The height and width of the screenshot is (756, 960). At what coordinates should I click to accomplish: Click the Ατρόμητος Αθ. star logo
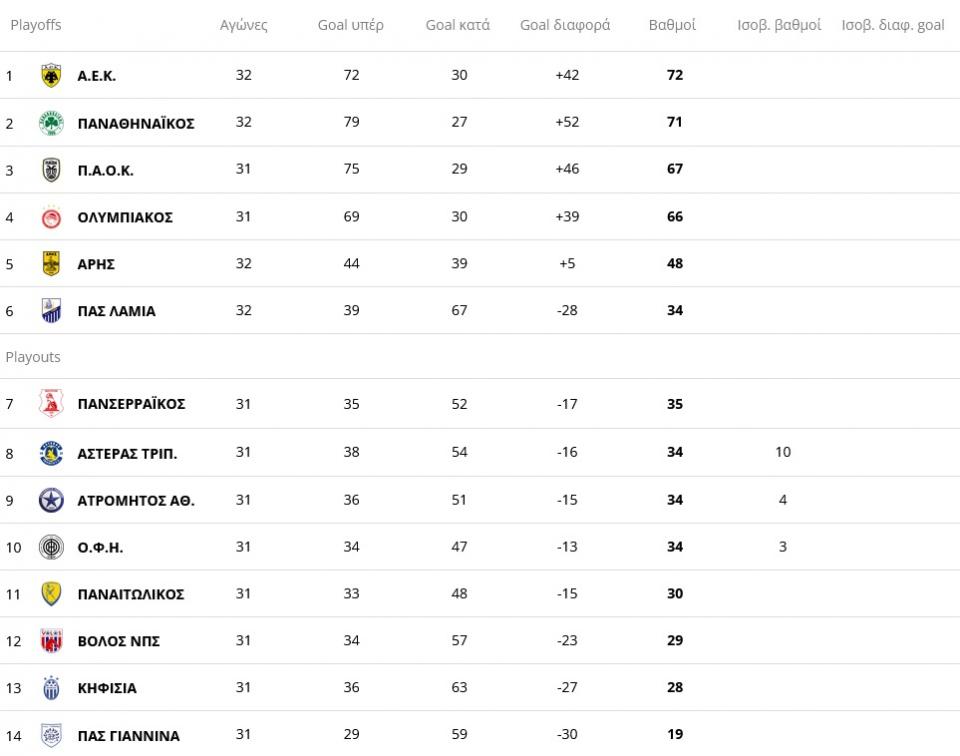click(x=51, y=500)
